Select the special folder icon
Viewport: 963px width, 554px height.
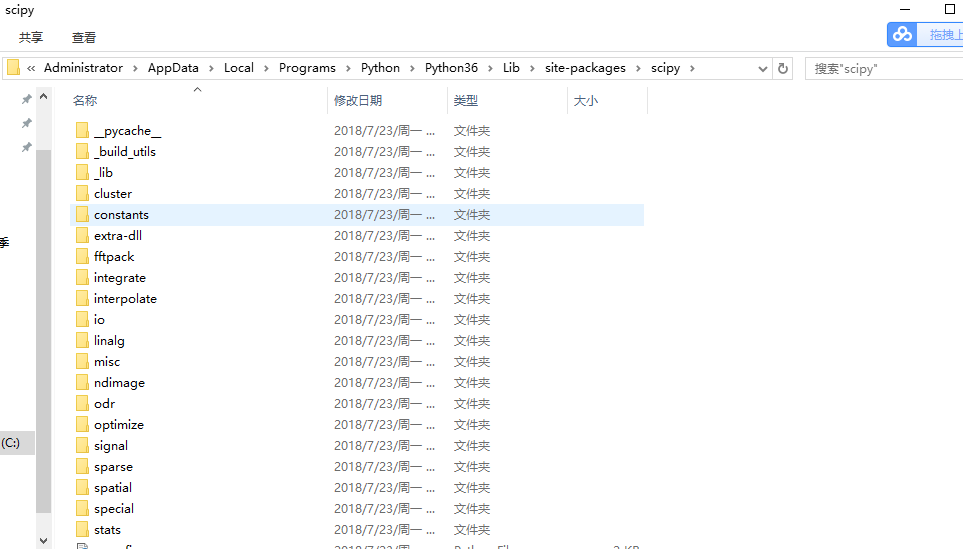pyautogui.click(x=82, y=508)
